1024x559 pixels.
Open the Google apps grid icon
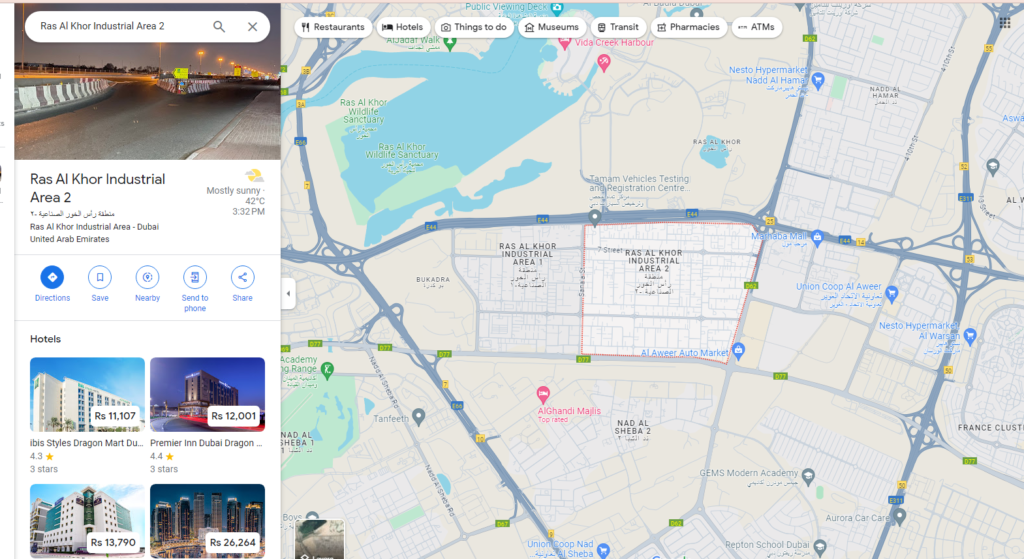1004,23
